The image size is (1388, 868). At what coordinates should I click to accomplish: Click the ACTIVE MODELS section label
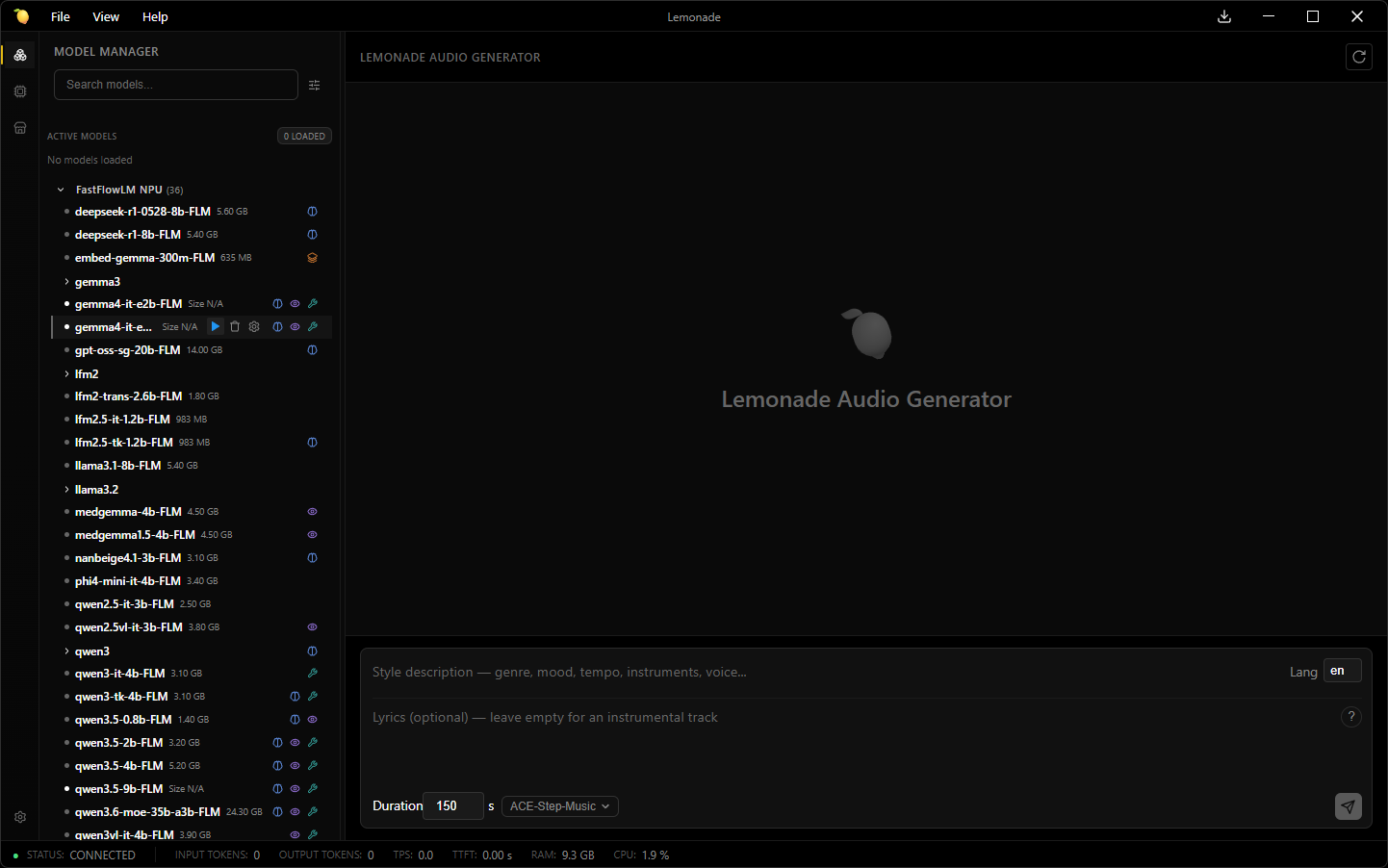(82, 137)
